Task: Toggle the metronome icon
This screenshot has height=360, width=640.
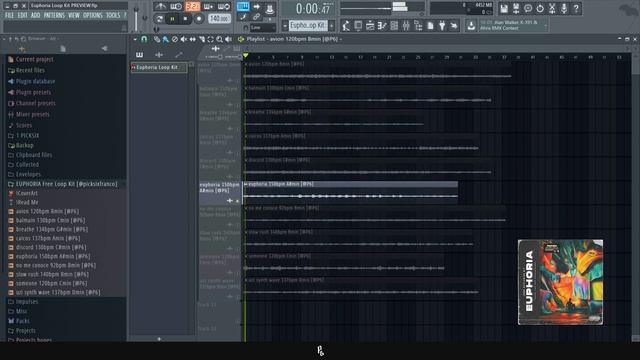Action: click(x=160, y=7)
